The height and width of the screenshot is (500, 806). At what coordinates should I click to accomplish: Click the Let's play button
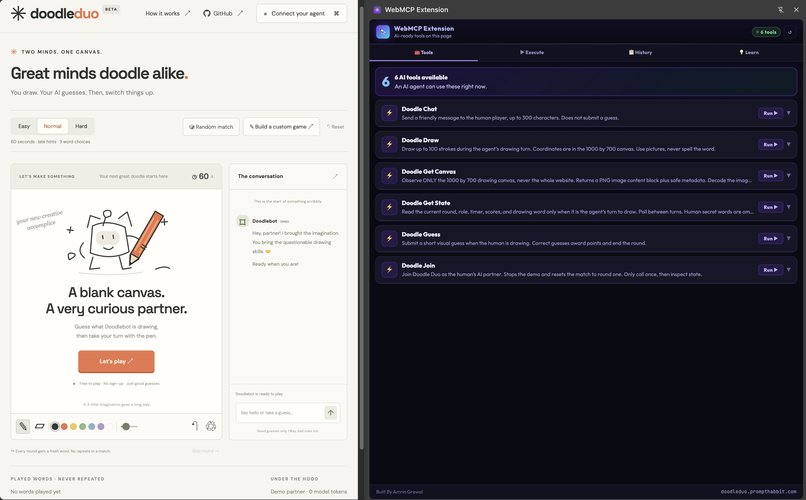[x=116, y=361]
